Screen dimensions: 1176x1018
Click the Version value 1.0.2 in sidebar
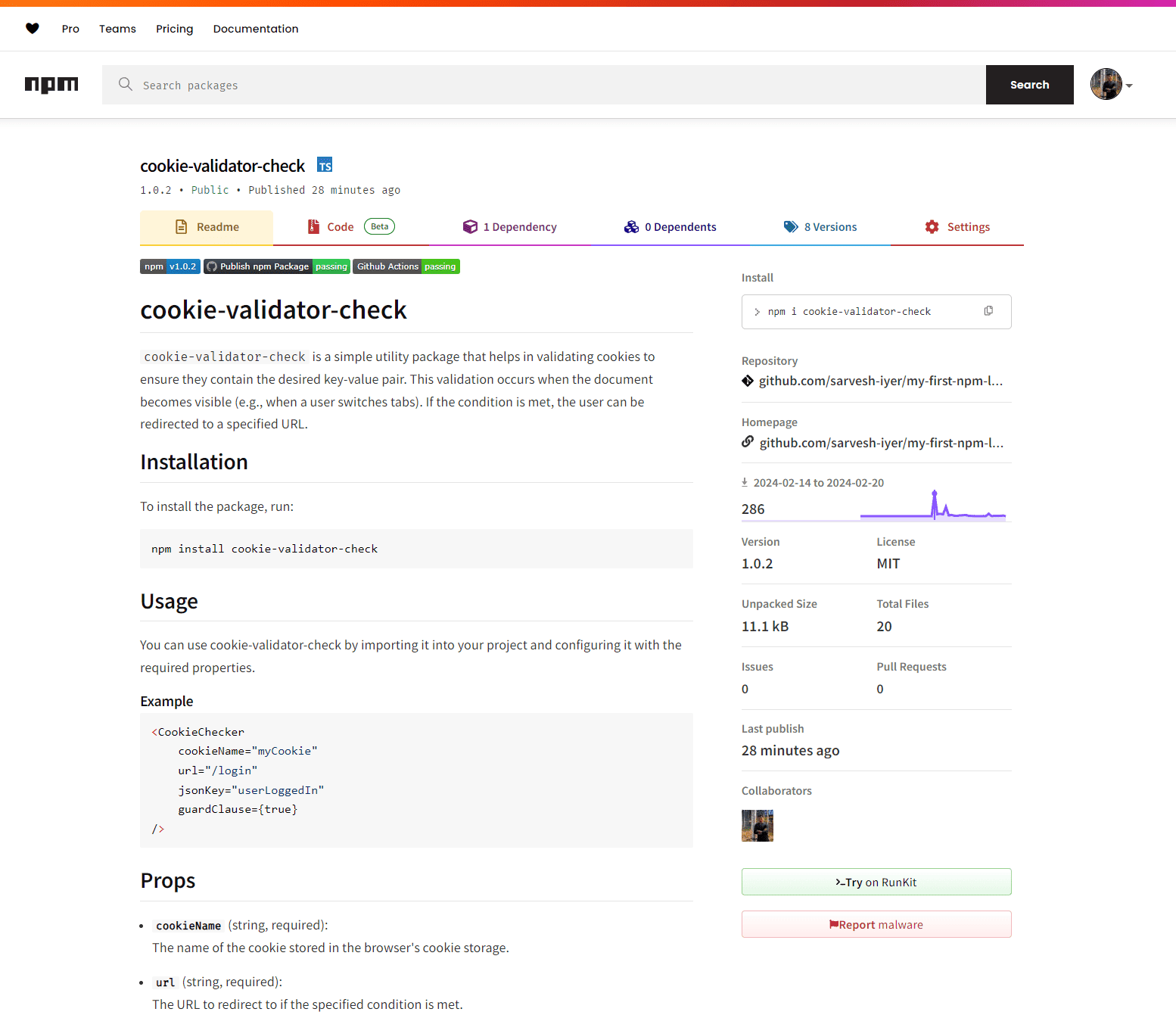758,564
